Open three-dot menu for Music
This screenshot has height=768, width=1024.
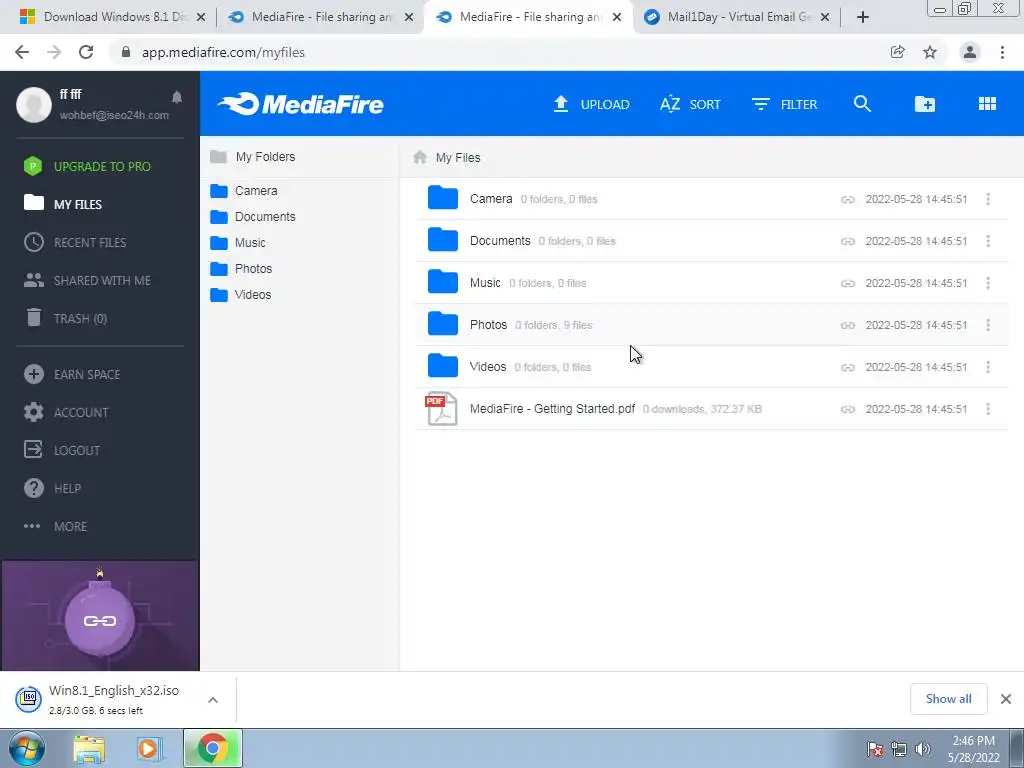tap(988, 283)
